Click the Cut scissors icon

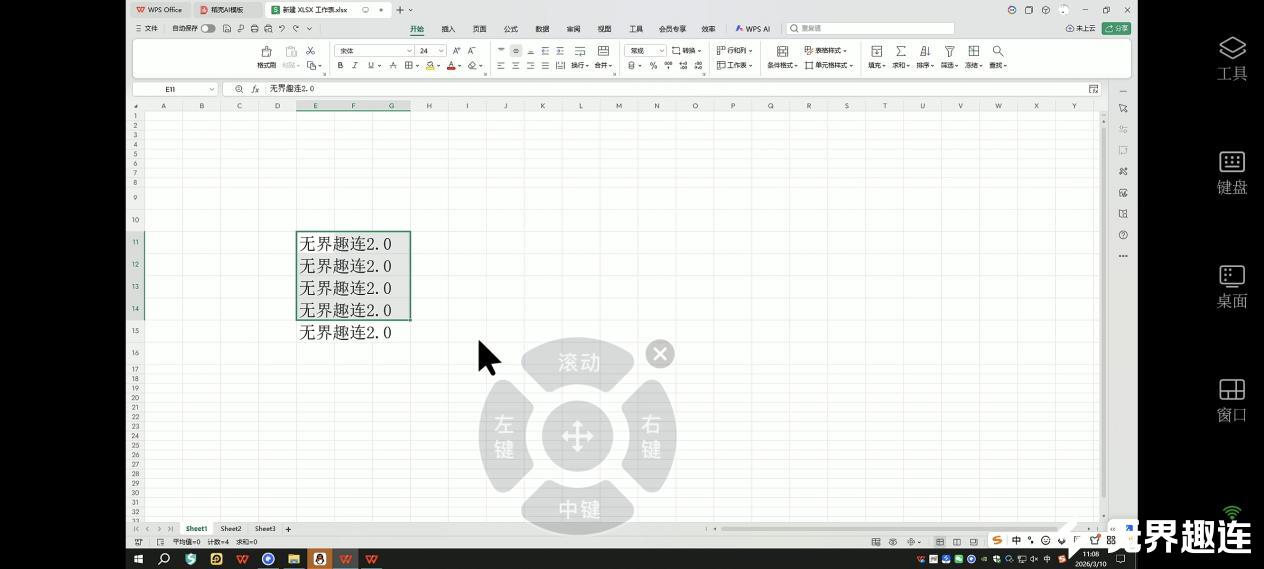pos(311,51)
